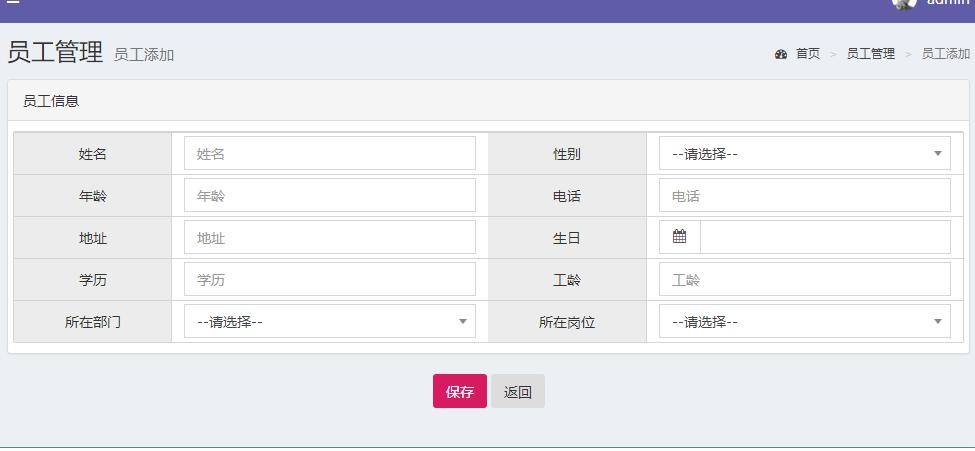The height and width of the screenshot is (451, 975).
Task: Select the 电话 input field
Action: point(804,196)
